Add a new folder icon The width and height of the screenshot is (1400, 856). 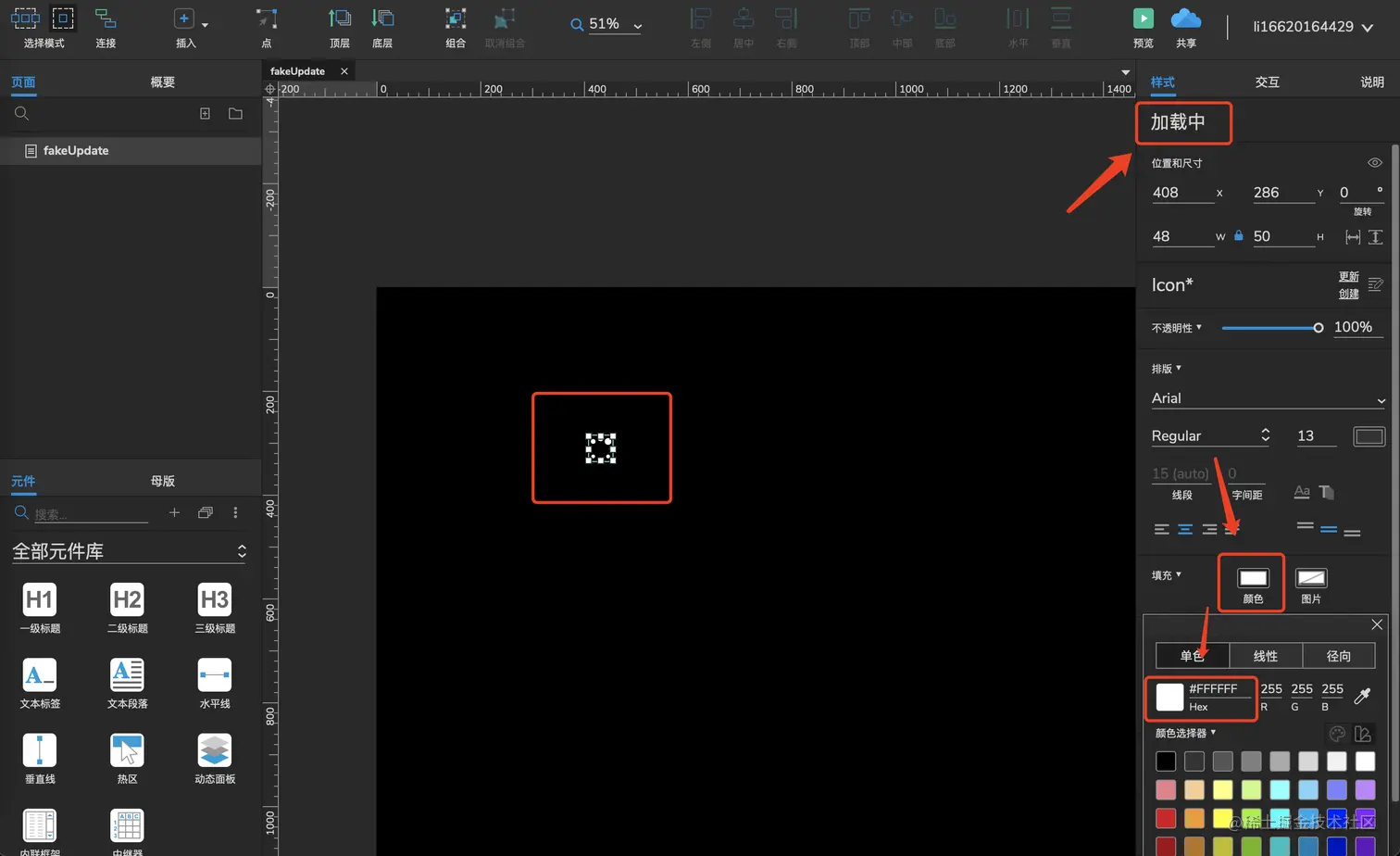235,113
